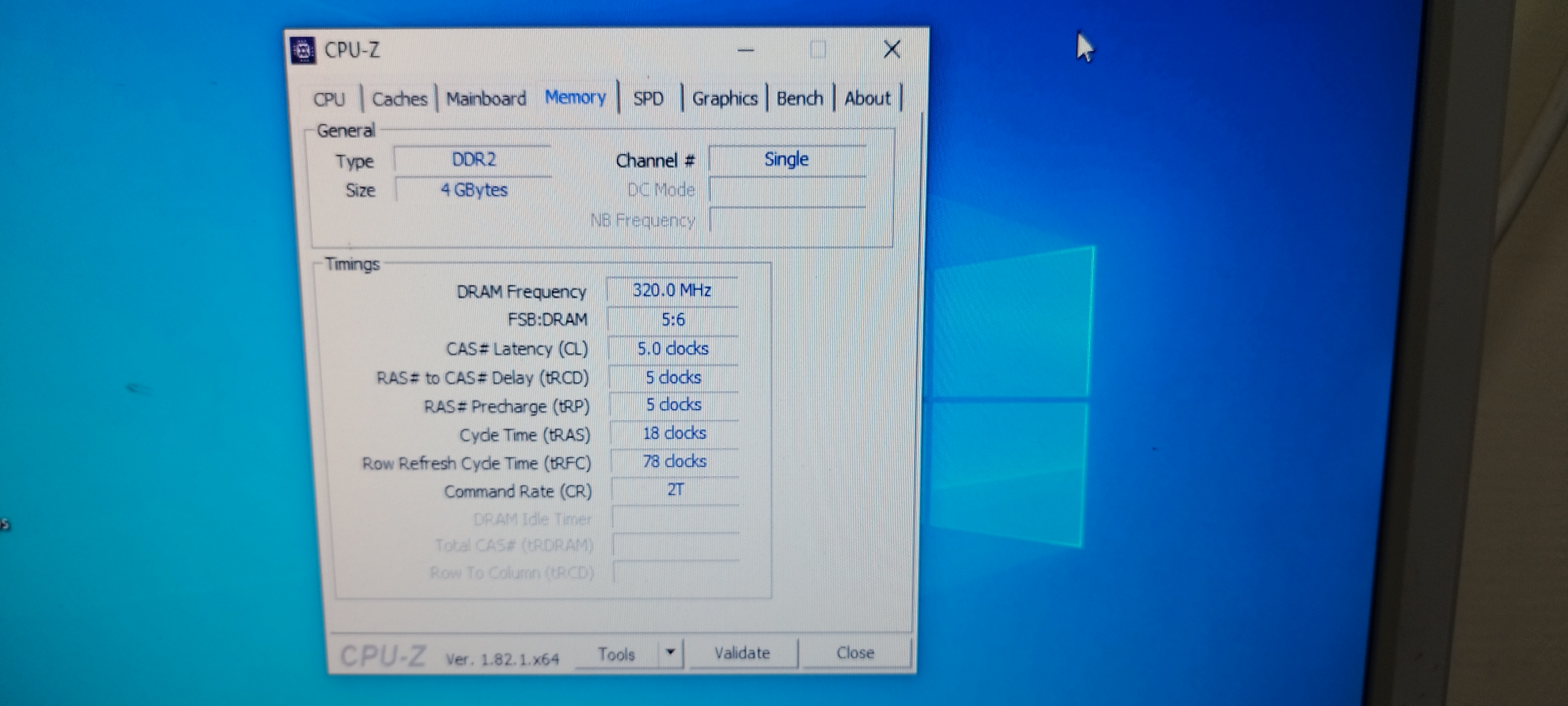Click the Tools button
1568x706 pixels.
click(616, 654)
